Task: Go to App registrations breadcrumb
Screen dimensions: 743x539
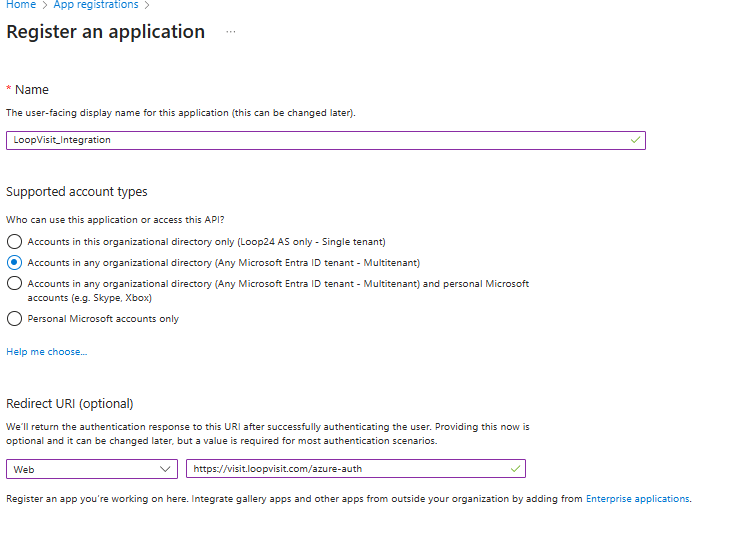Action: tap(96, 5)
